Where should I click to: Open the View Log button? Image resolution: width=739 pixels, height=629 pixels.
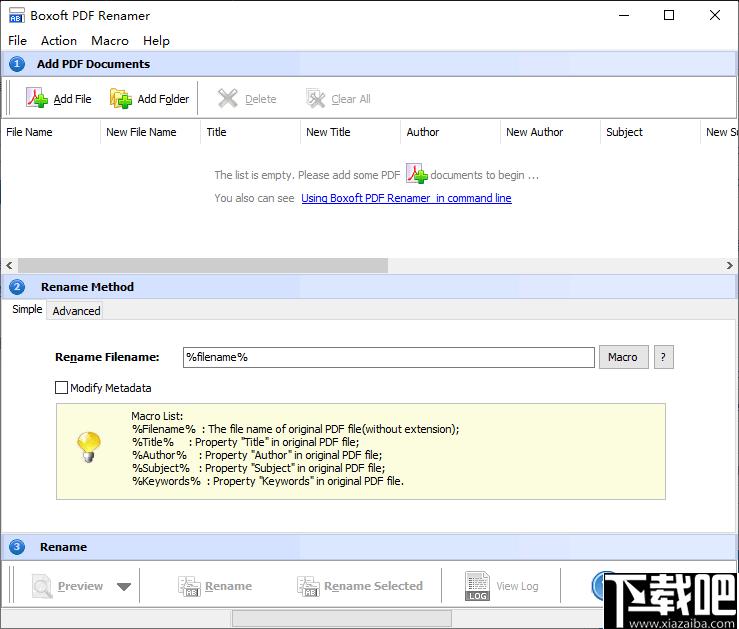[x=502, y=586]
